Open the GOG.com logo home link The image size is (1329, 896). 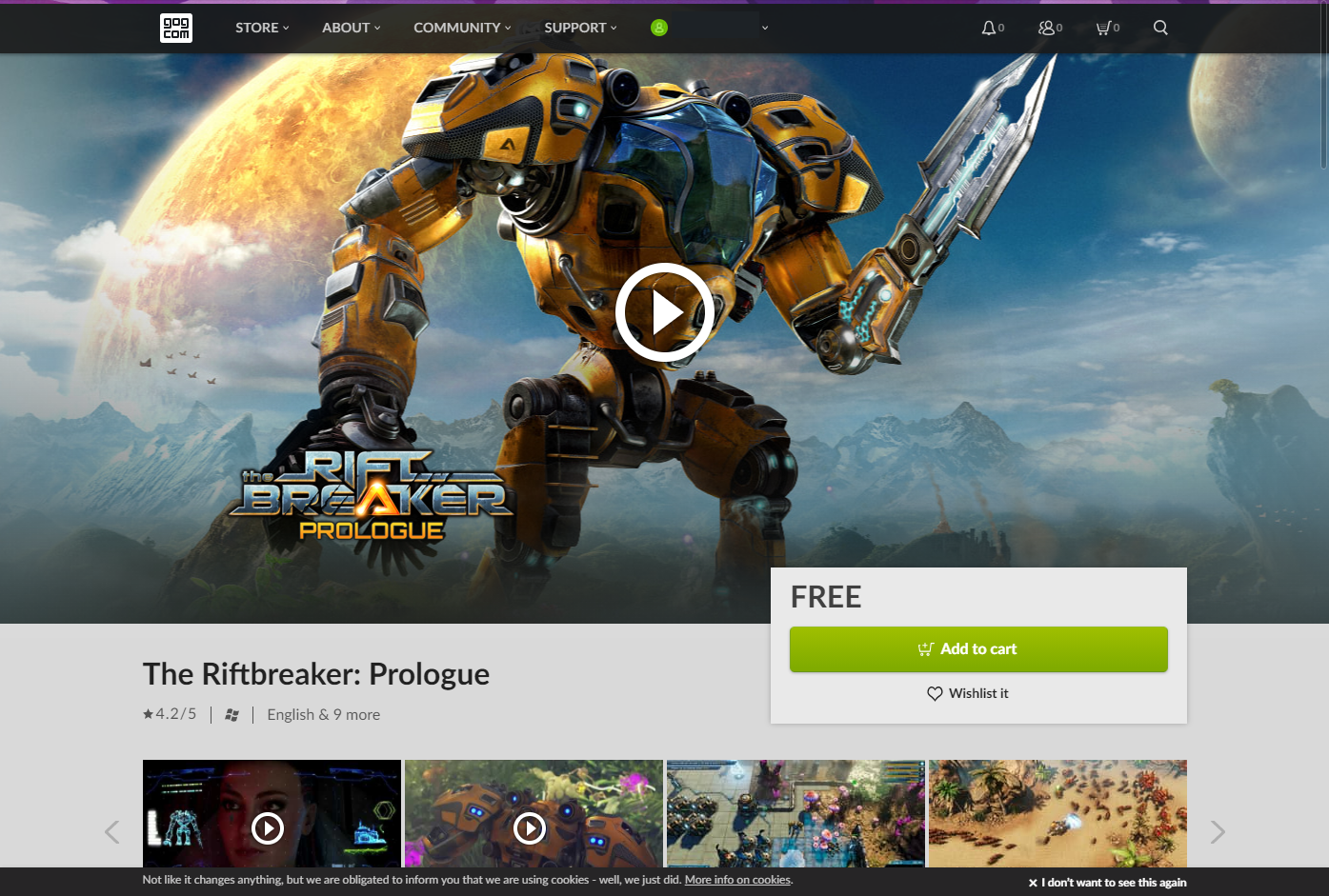tap(176, 28)
